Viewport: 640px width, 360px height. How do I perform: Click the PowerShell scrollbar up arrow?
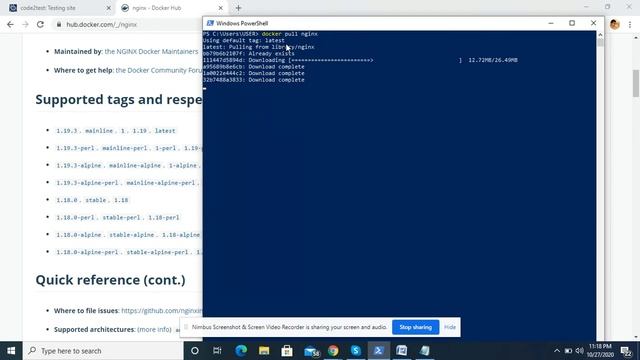[x=600, y=35]
